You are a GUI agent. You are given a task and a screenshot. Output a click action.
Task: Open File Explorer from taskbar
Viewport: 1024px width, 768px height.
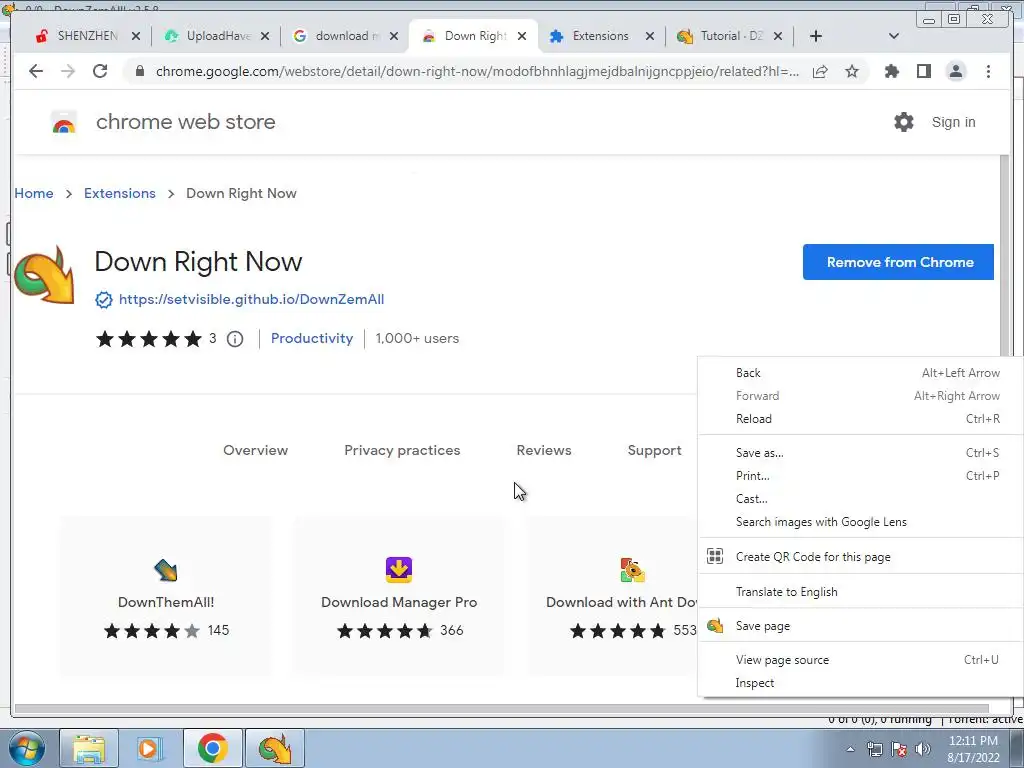coord(89,749)
